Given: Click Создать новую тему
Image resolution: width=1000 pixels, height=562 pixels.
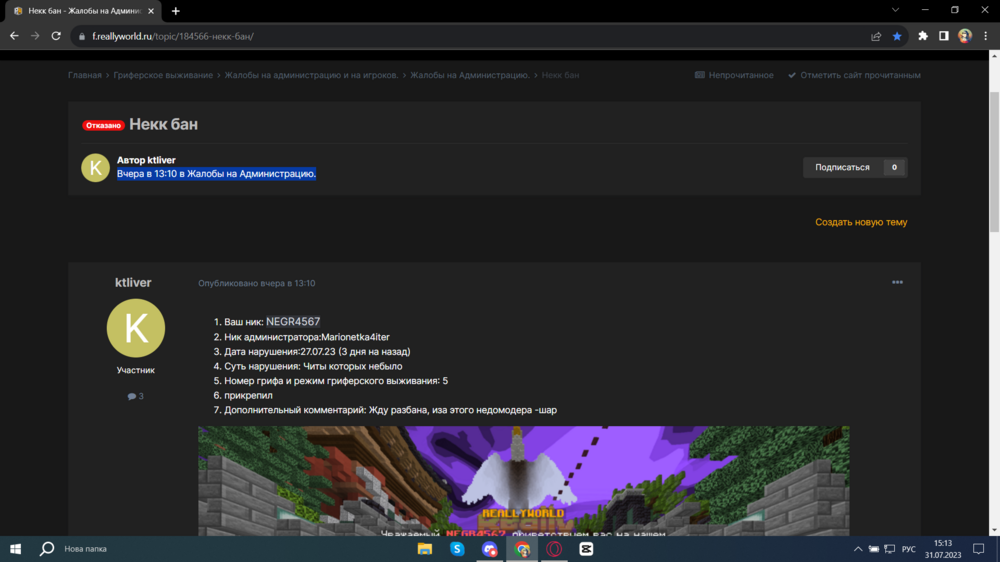Looking at the screenshot, I should tap(861, 222).
